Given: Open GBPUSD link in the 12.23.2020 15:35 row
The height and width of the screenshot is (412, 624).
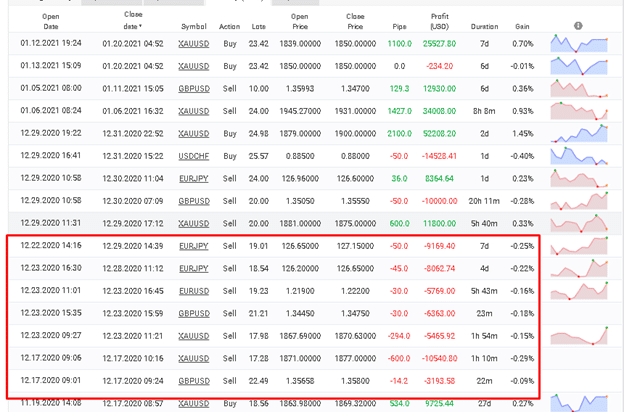Looking at the screenshot, I should click(x=194, y=314).
